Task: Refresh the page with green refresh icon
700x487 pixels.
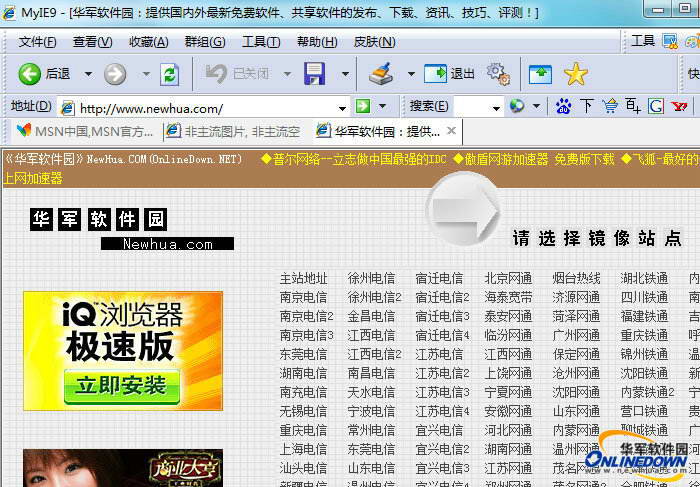Action: [x=170, y=74]
